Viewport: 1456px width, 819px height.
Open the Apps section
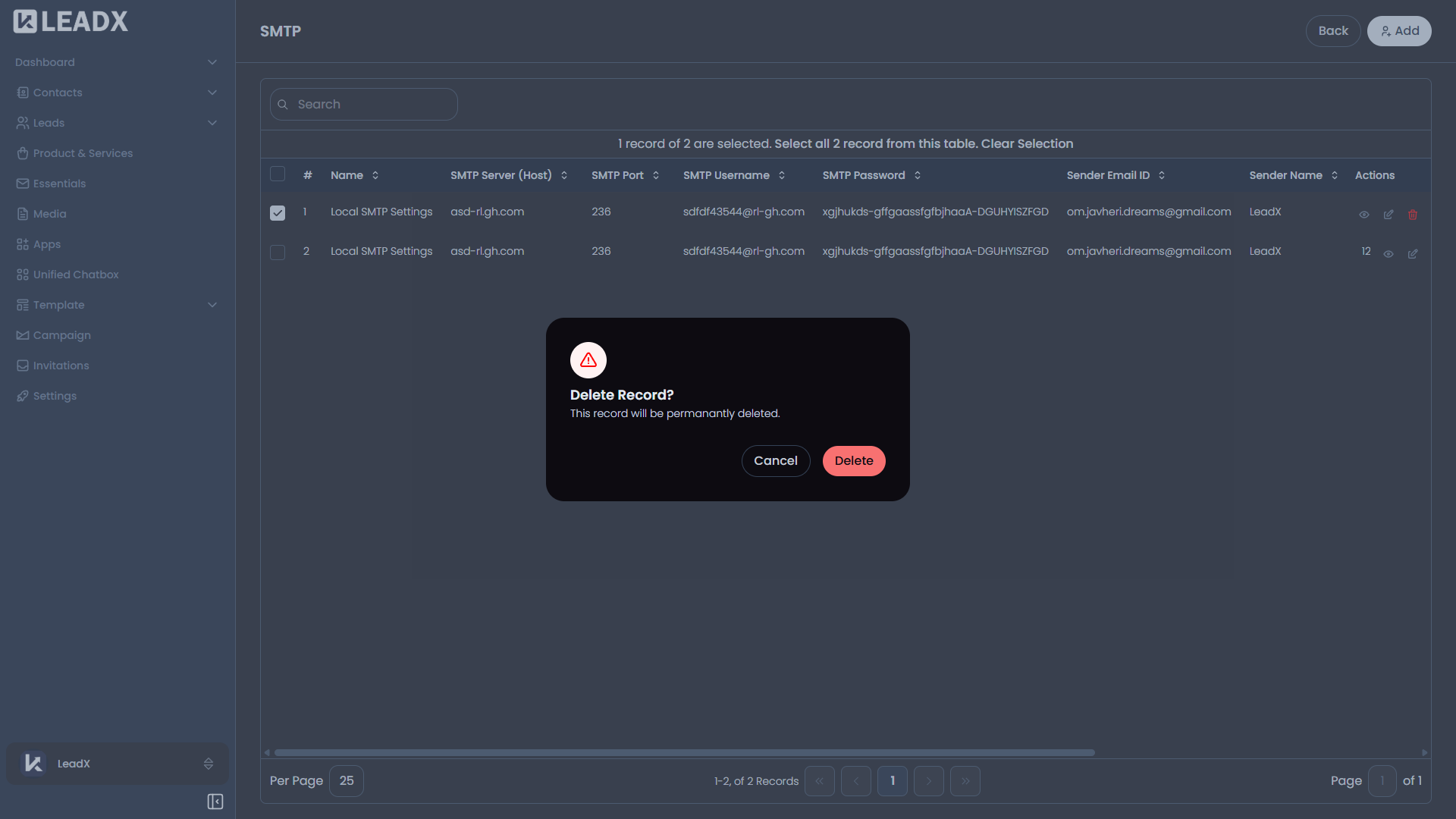[47, 244]
